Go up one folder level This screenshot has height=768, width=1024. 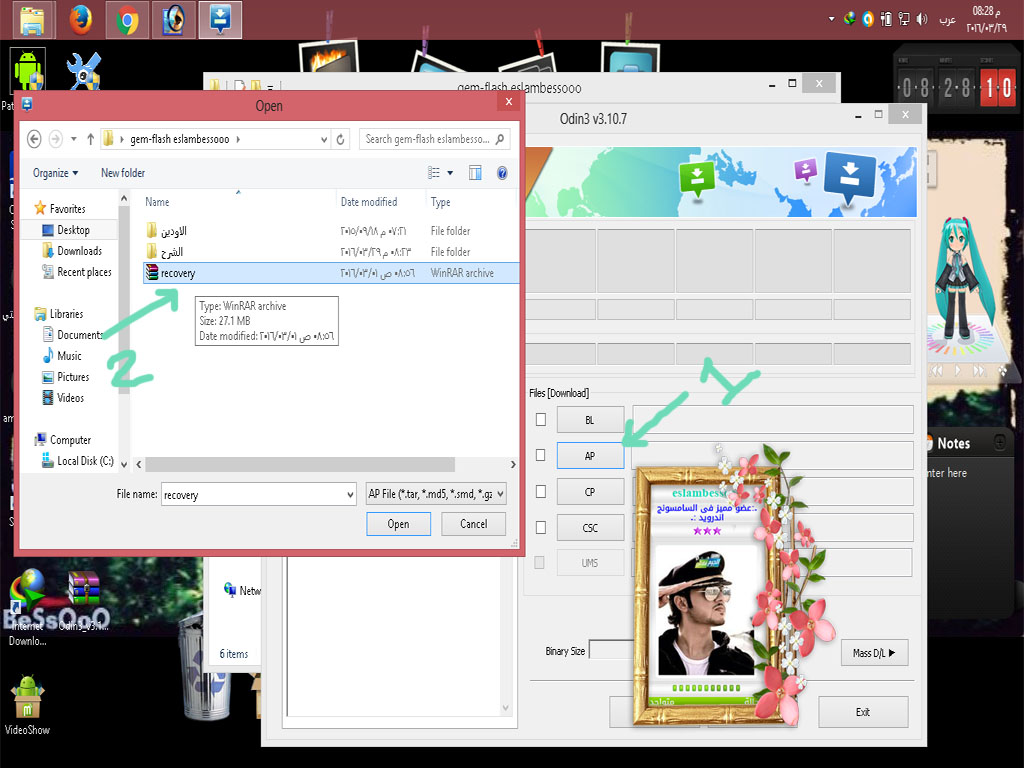click(x=90, y=139)
